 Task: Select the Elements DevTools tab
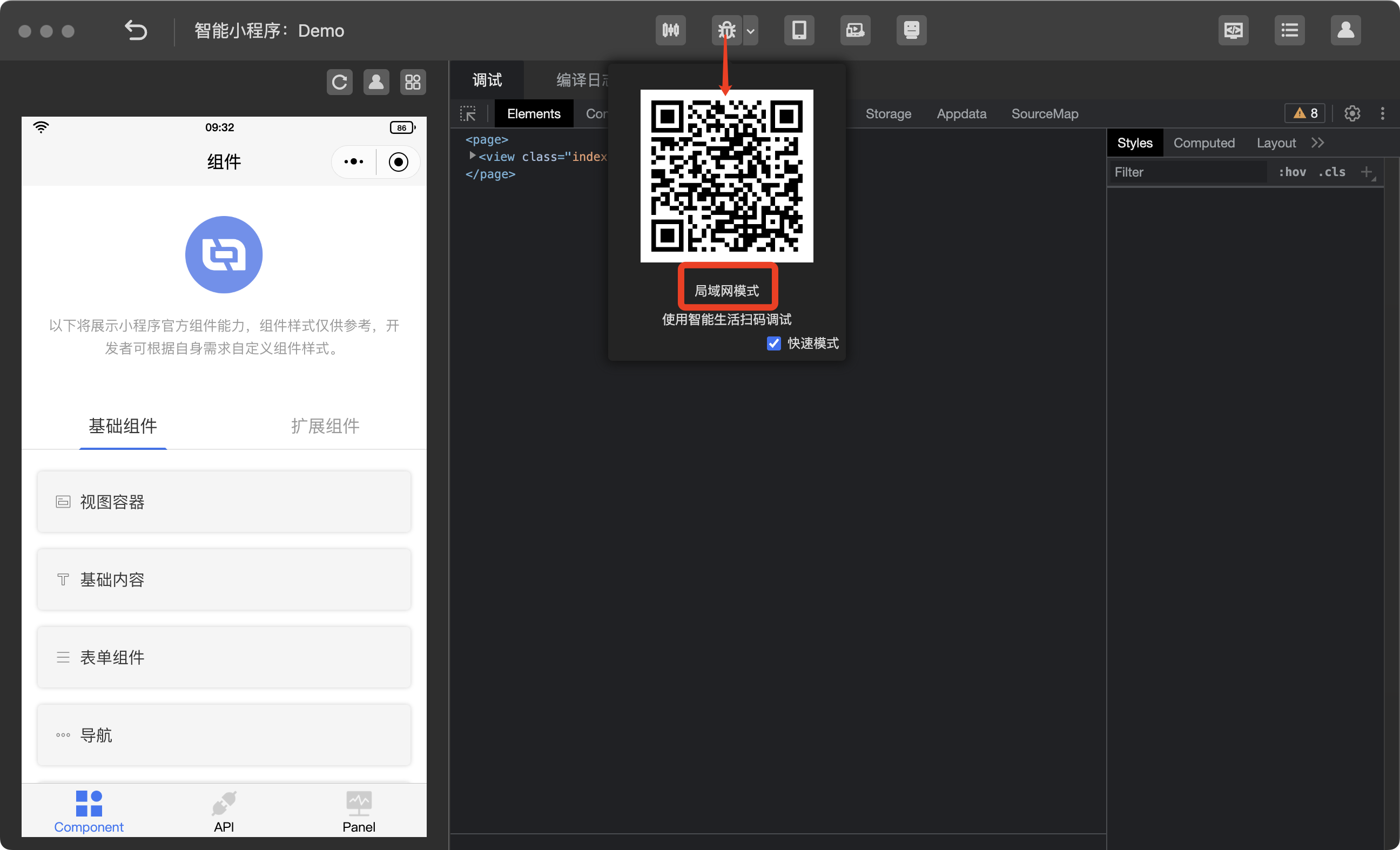534,113
